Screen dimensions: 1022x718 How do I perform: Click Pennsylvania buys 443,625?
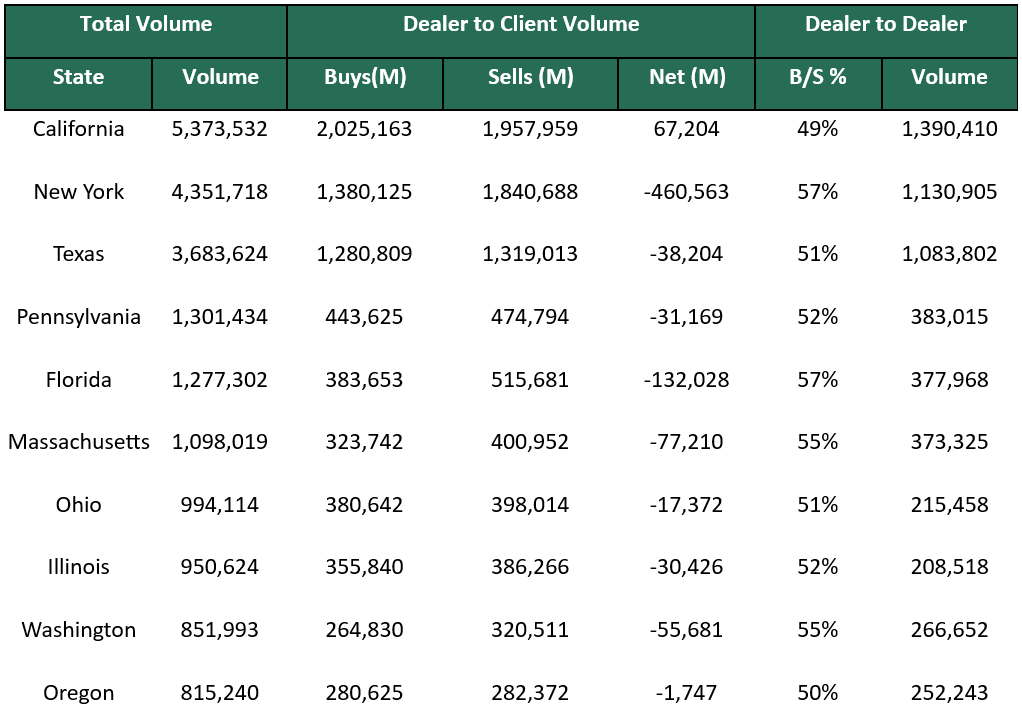click(364, 317)
